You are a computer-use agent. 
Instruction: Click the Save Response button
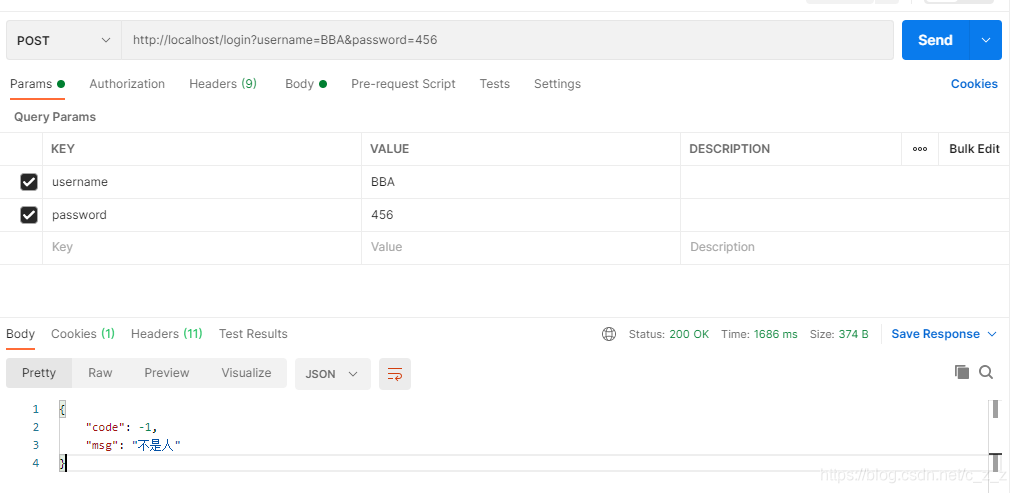[x=936, y=334]
